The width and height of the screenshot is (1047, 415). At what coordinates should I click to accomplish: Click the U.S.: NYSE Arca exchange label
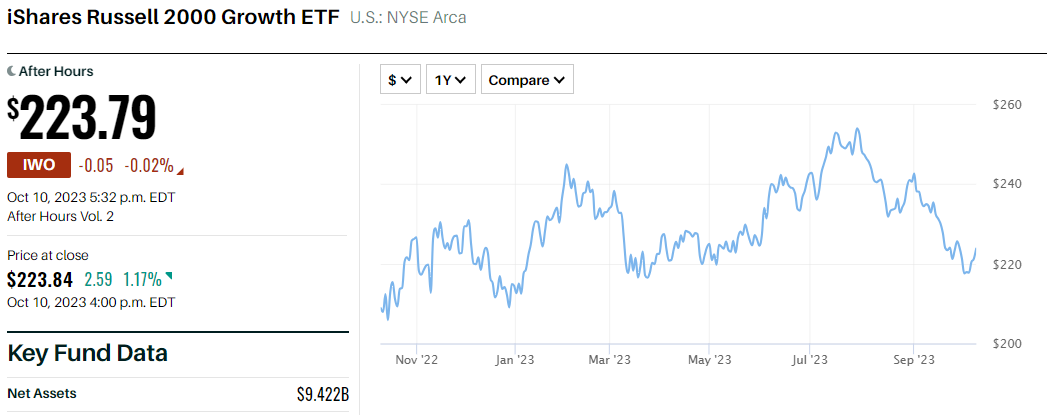pyautogui.click(x=408, y=18)
